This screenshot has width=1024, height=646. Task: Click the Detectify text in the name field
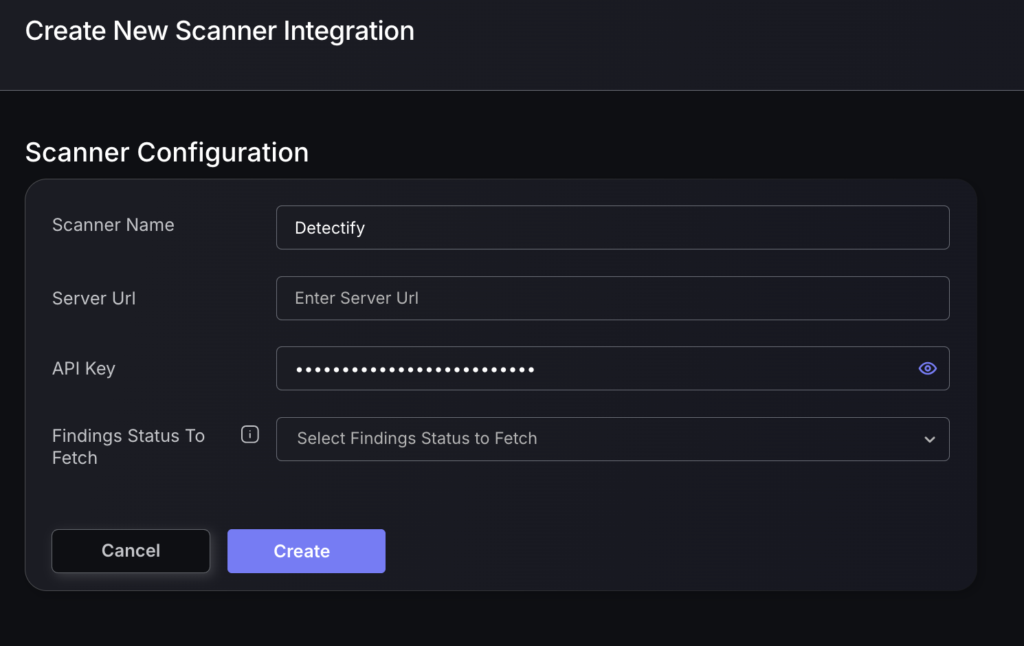(330, 228)
